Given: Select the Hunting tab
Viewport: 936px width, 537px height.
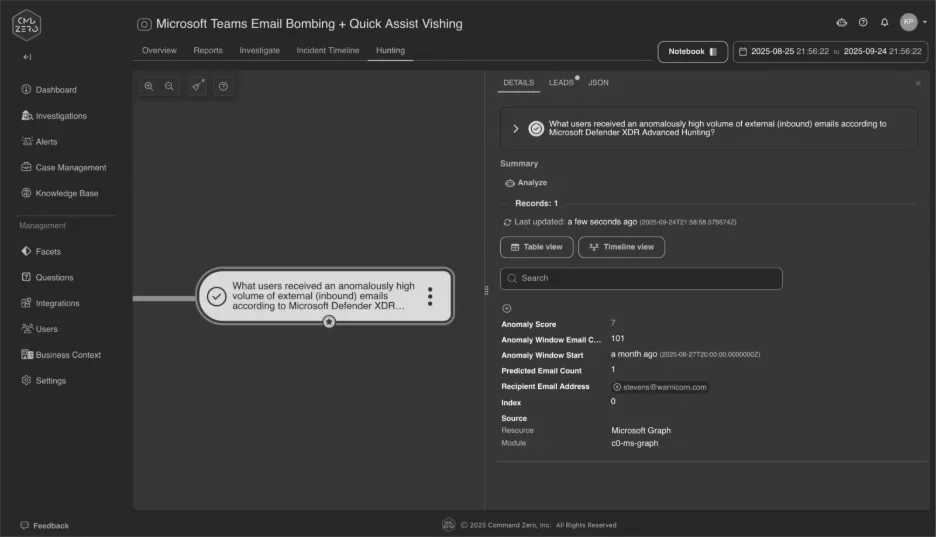Looking at the screenshot, I should [x=390, y=51].
